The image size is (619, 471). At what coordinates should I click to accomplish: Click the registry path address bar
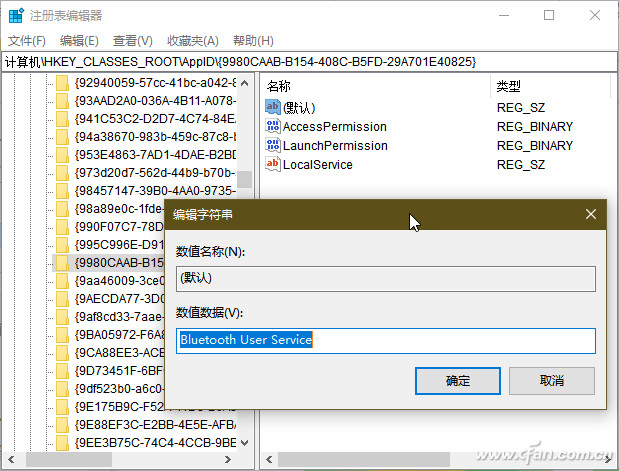click(310, 62)
